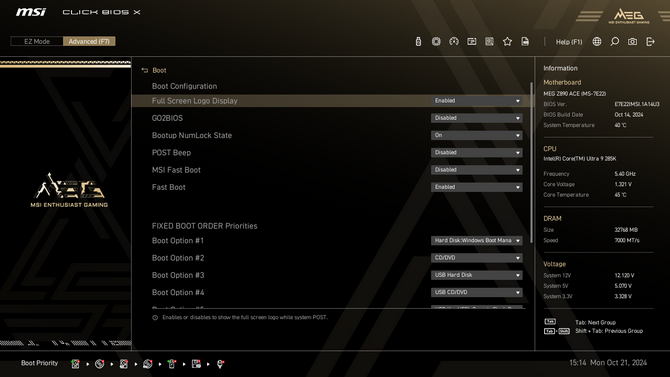The height and width of the screenshot is (377, 670).
Task: Click the square hardware monitor icon in toolbar
Action: coord(489,41)
